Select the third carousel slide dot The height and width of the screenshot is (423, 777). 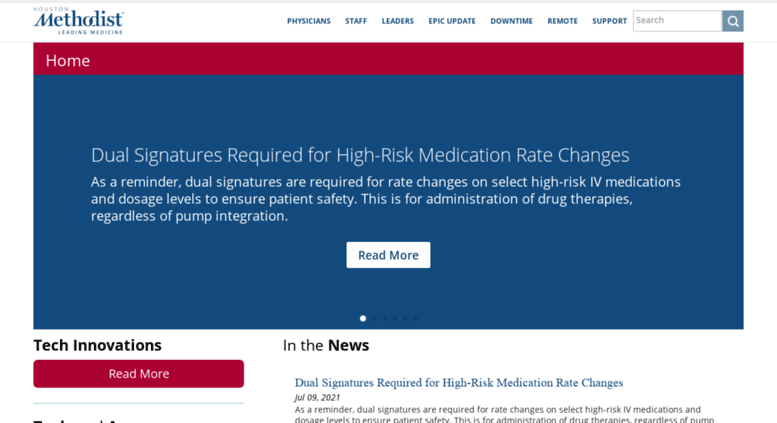[384, 318]
